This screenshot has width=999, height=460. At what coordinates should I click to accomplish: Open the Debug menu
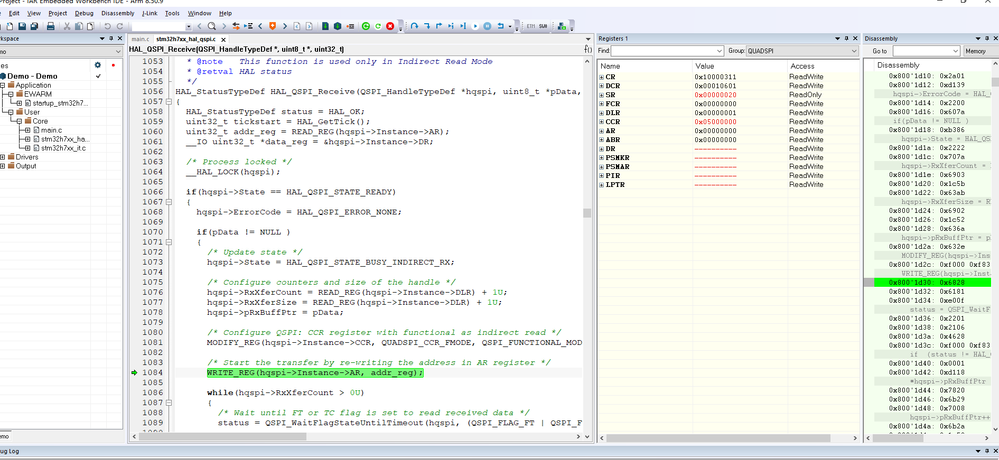coord(83,13)
